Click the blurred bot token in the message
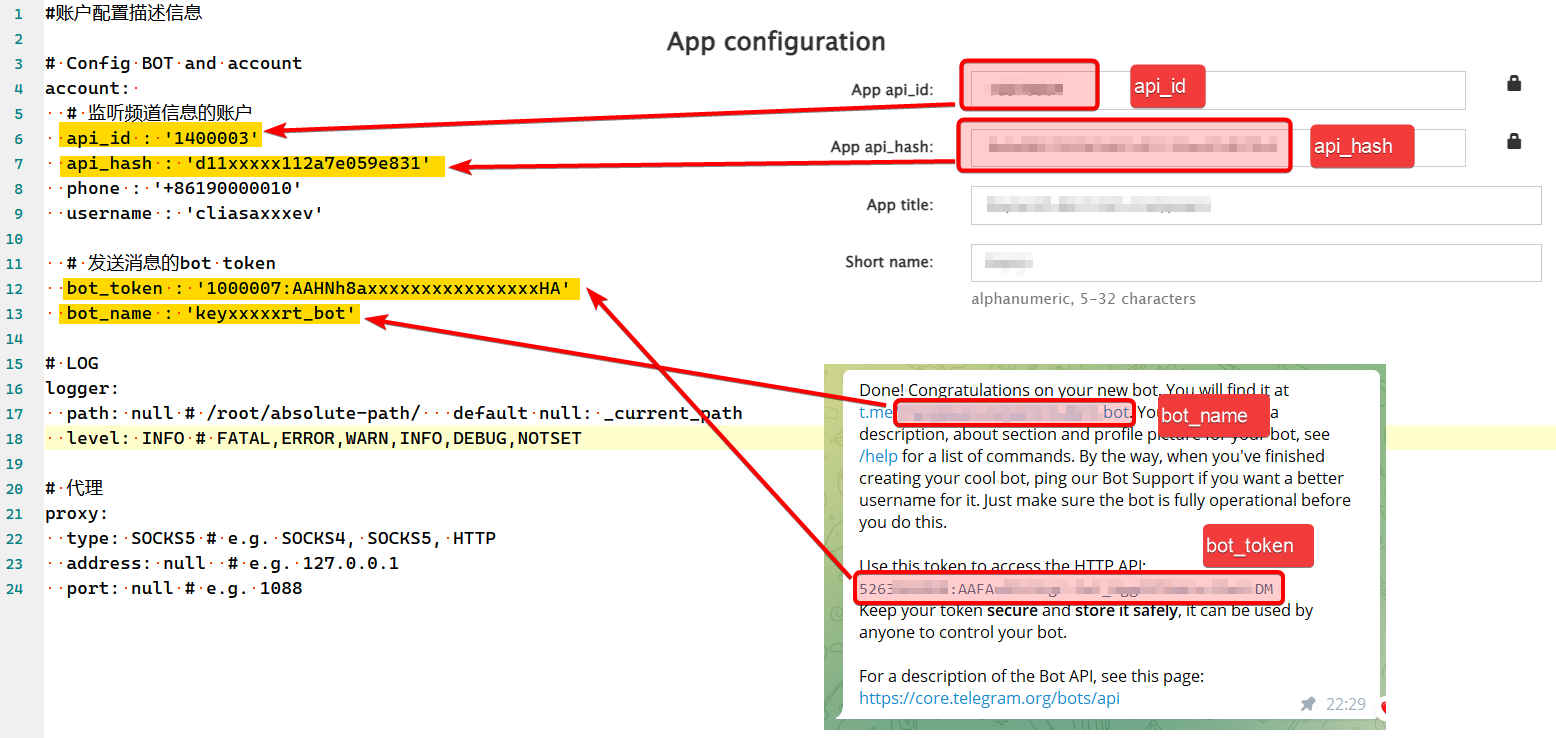Screen dimensions: 1556x738 pos(1066,588)
